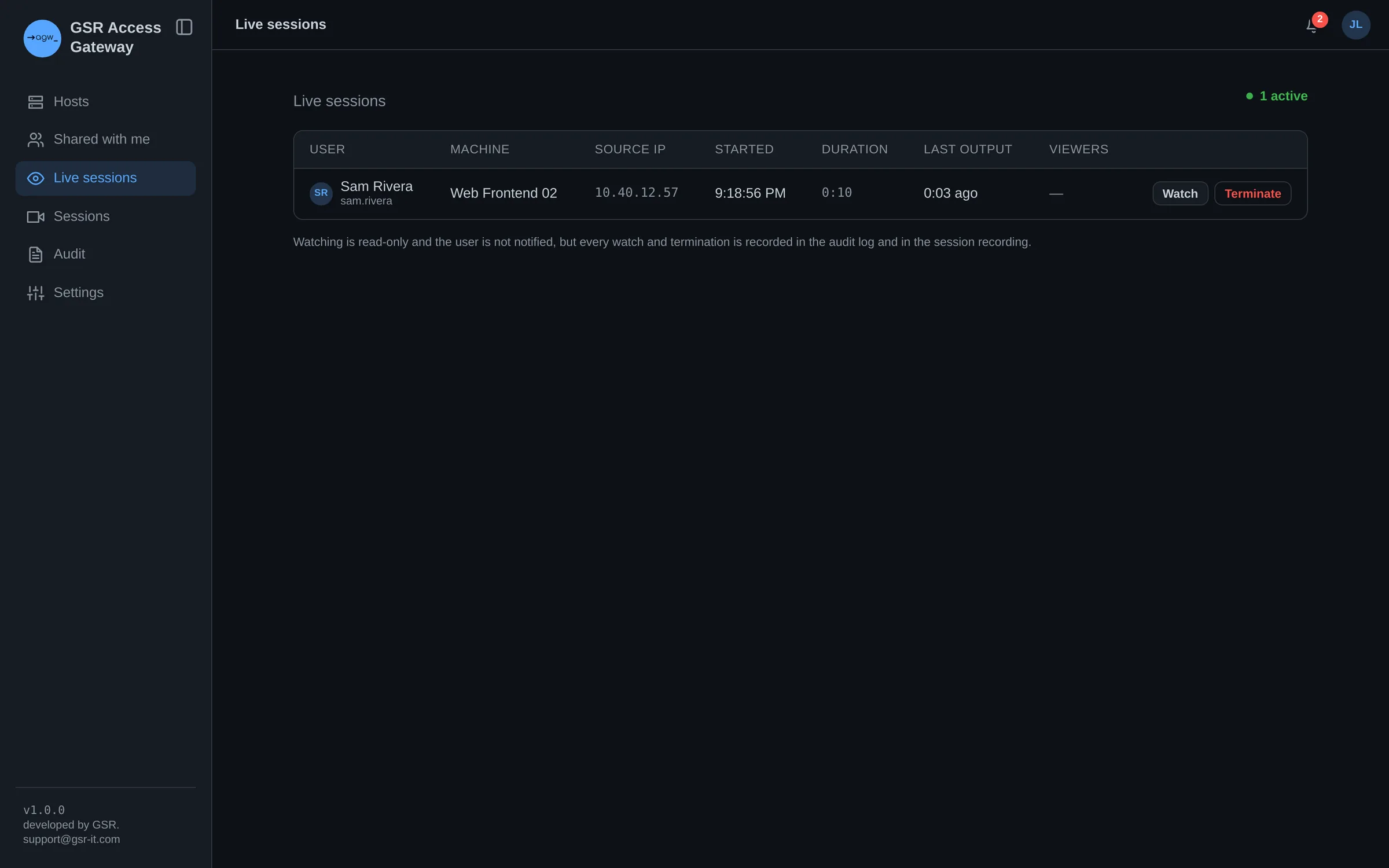Click the 1 active status indicator
This screenshot has width=1389, height=868.
coord(1277,96)
